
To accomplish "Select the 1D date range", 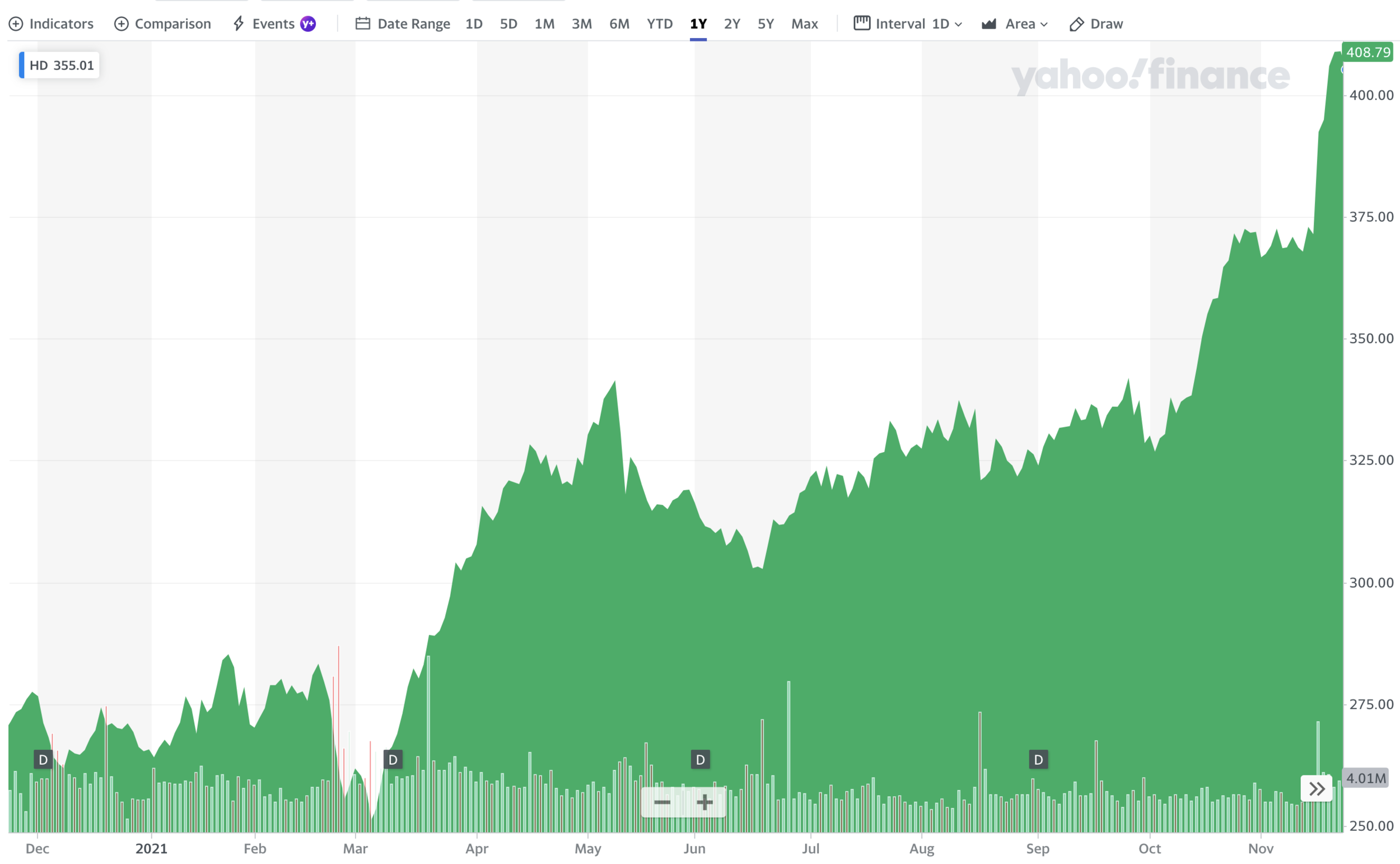I will (x=473, y=24).
